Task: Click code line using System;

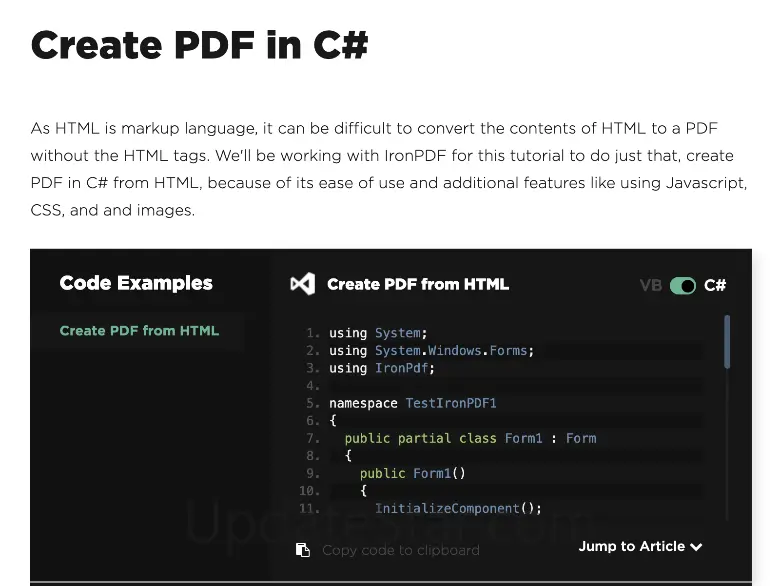Action: [378, 333]
